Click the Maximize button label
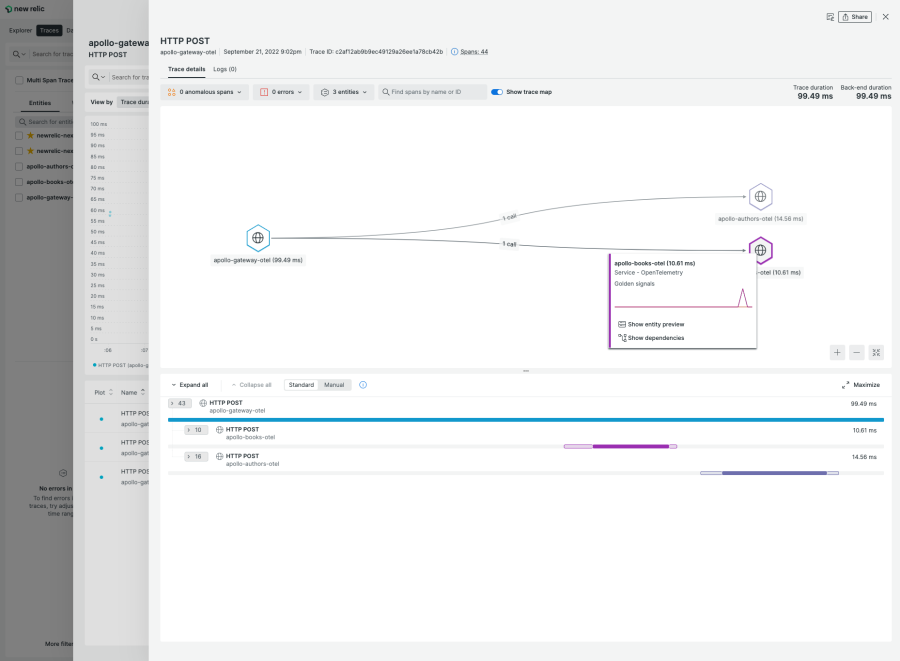Viewport: 900px width, 661px height. (x=866, y=385)
